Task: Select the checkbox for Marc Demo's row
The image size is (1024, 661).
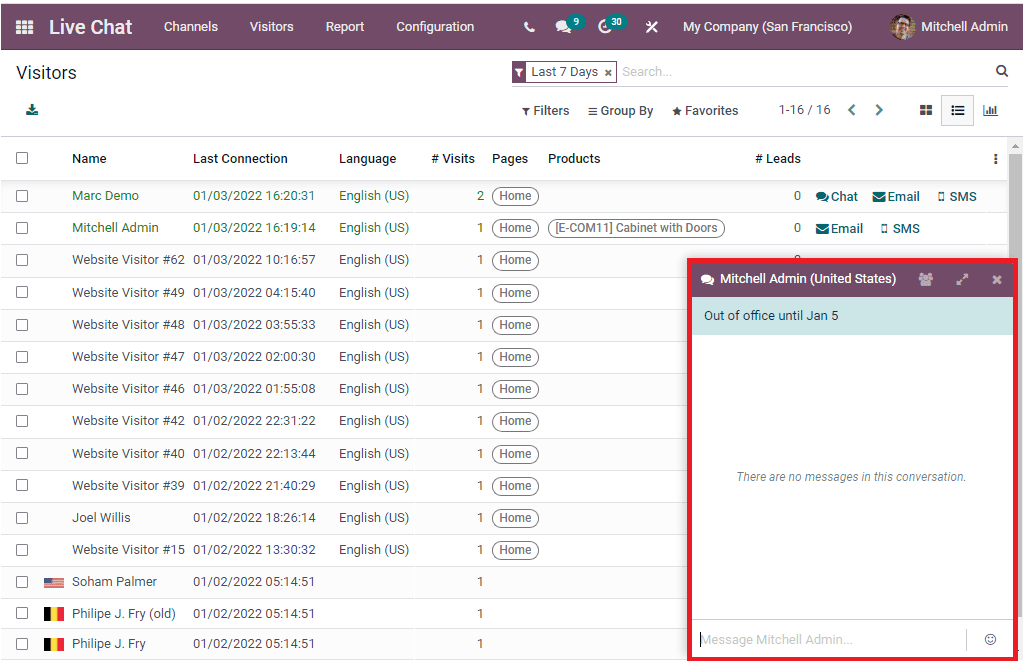Action: point(22,196)
